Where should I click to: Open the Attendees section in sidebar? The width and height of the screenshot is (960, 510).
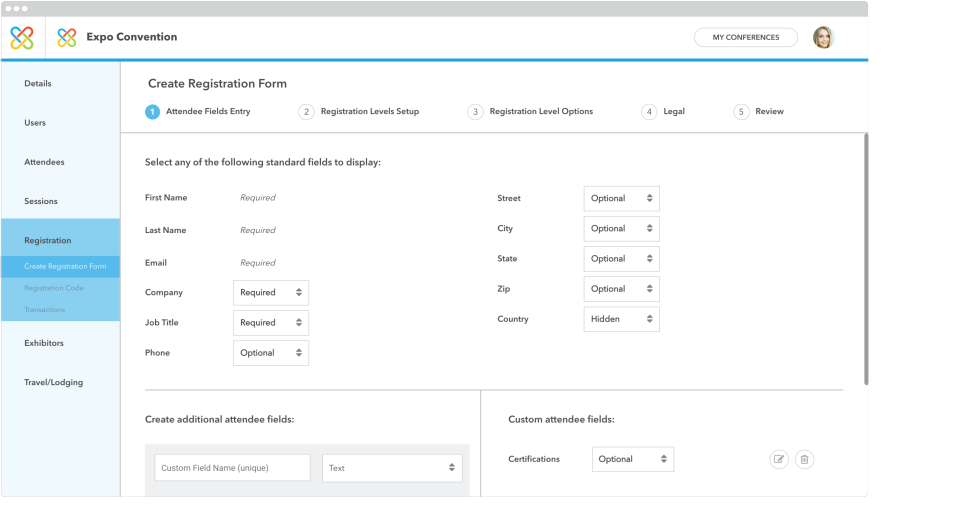[44, 162]
